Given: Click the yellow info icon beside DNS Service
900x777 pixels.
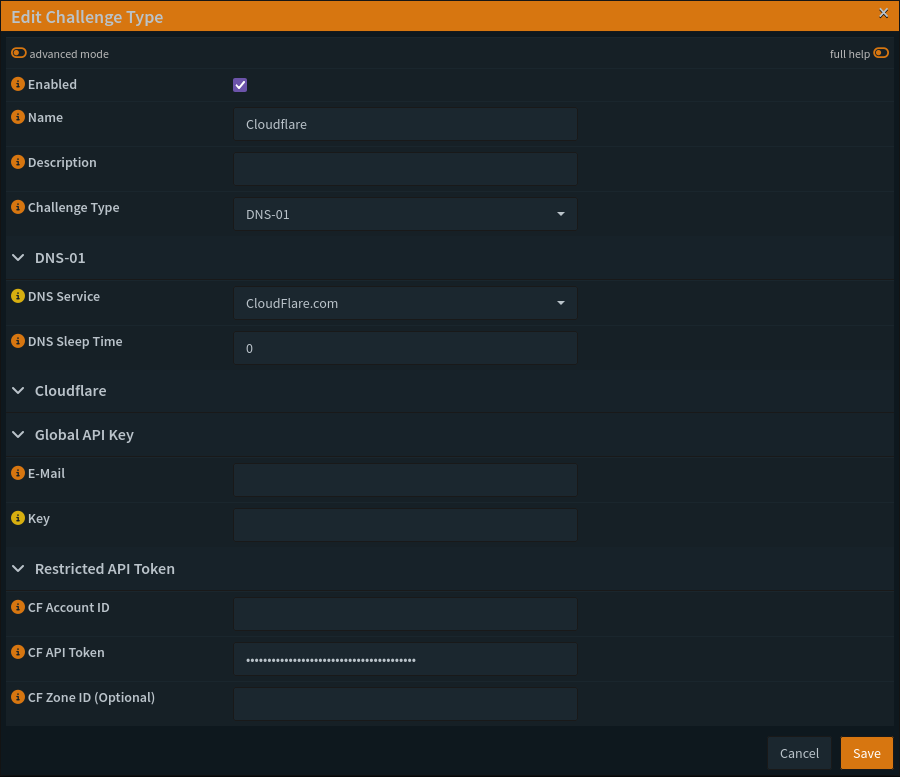Looking at the screenshot, I should (18, 296).
